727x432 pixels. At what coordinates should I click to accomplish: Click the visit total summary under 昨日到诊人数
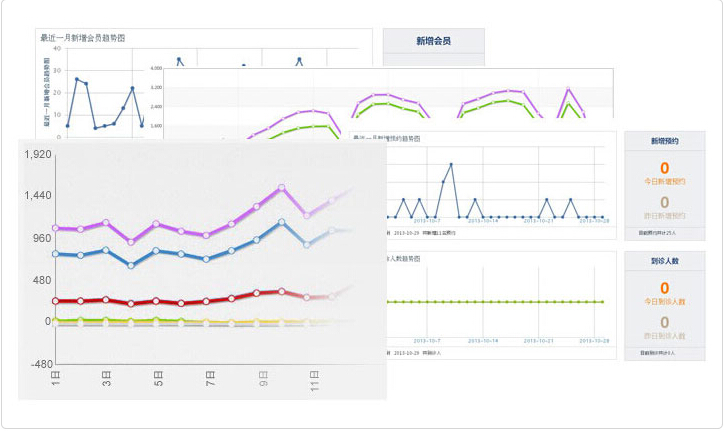pyautogui.click(x=657, y=353)
